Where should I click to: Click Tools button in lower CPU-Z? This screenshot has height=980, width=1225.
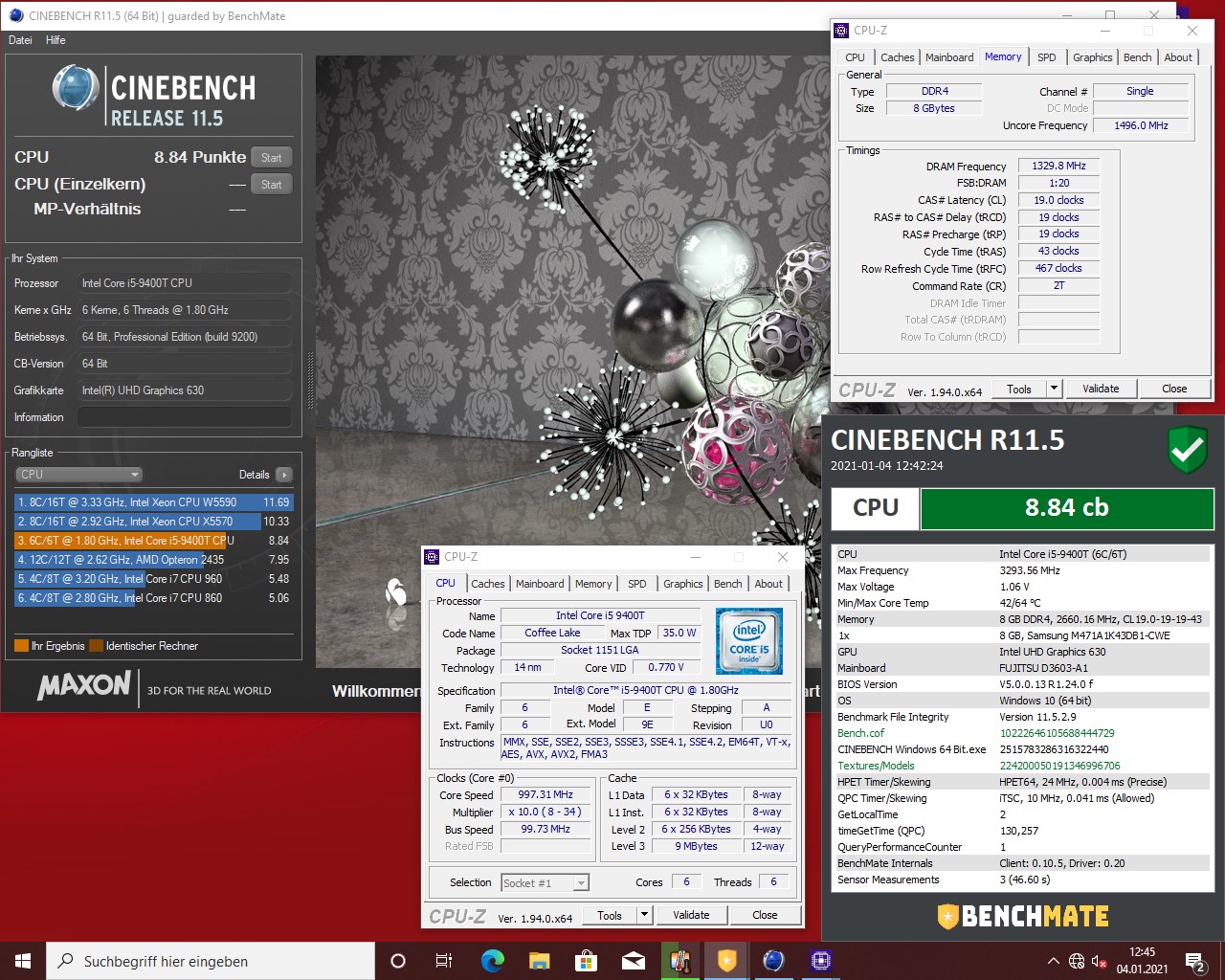coord(610,915)
